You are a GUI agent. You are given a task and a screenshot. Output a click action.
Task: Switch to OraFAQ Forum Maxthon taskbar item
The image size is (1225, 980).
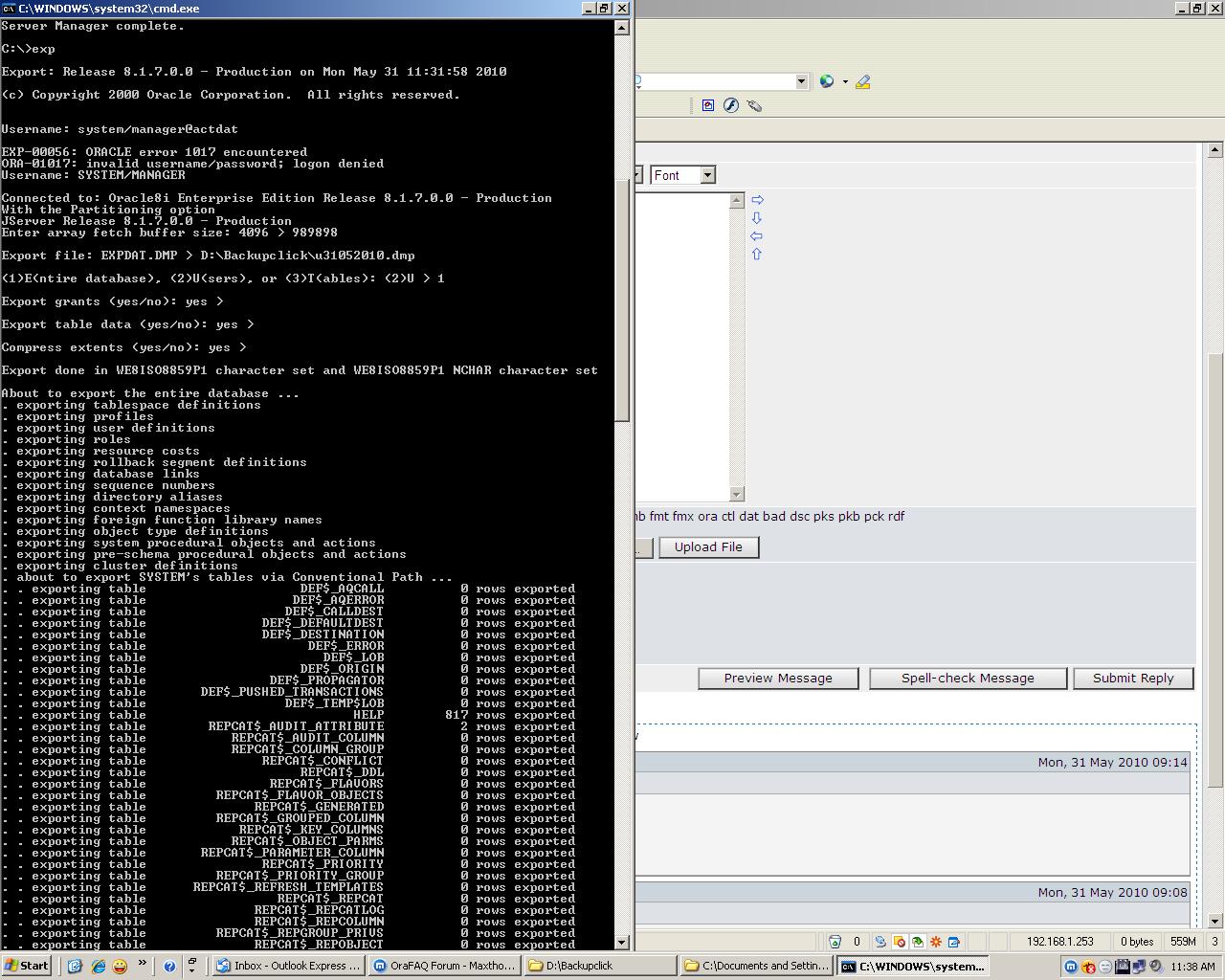pos(444,966)
